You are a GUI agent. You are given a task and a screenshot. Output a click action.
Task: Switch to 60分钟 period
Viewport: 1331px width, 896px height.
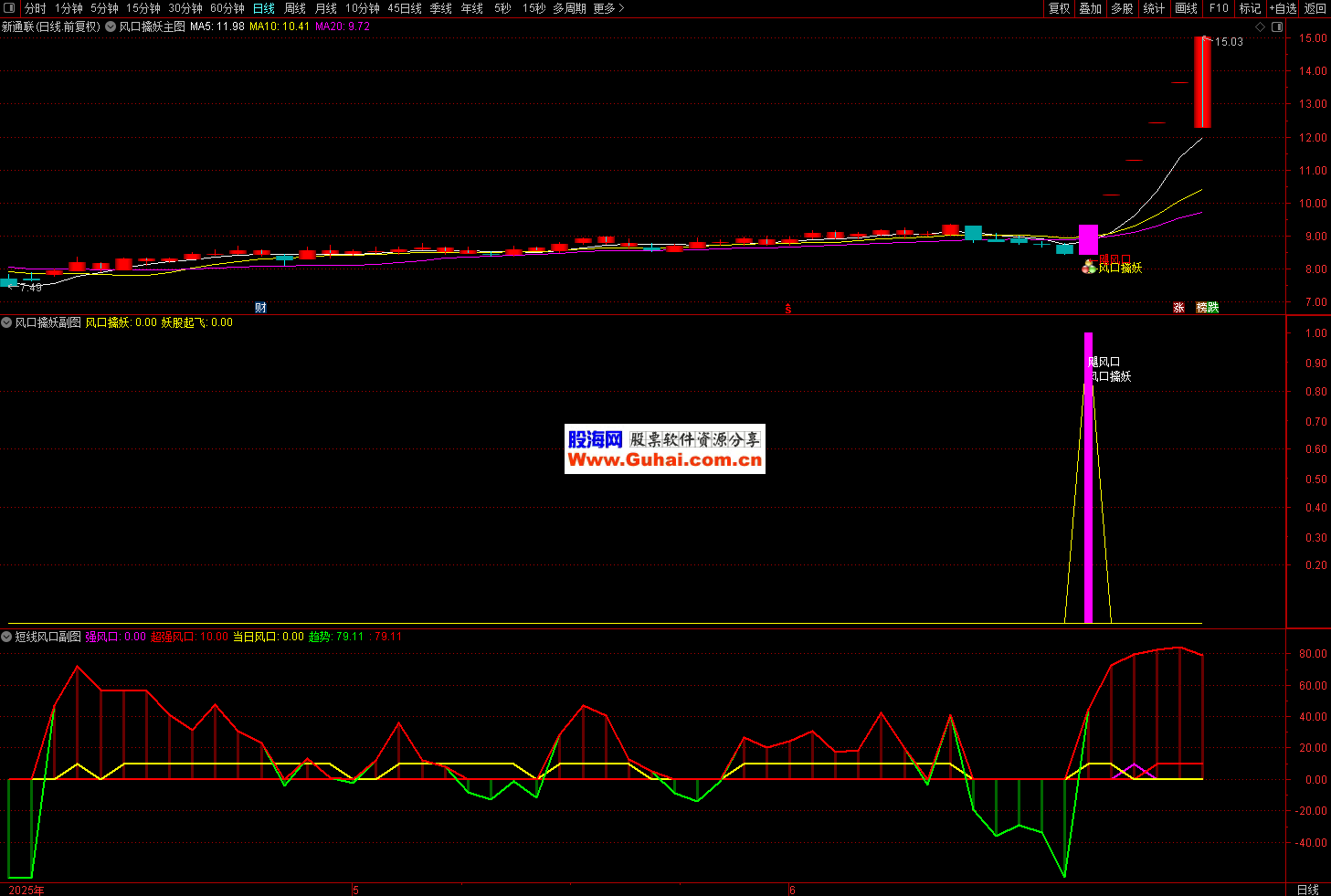[x=227, y=8]
